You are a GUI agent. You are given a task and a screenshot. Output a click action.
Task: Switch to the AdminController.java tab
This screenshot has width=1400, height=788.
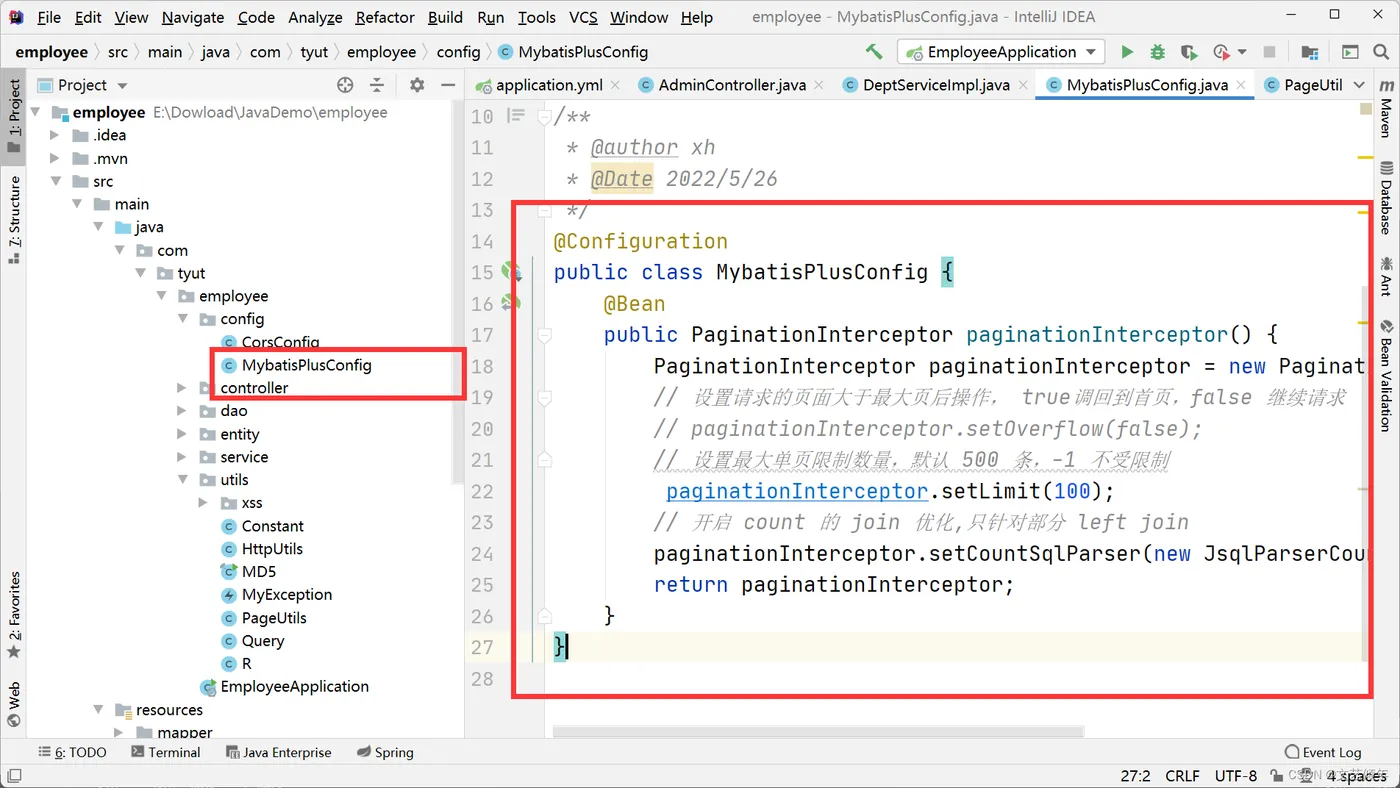coord(732,85)
